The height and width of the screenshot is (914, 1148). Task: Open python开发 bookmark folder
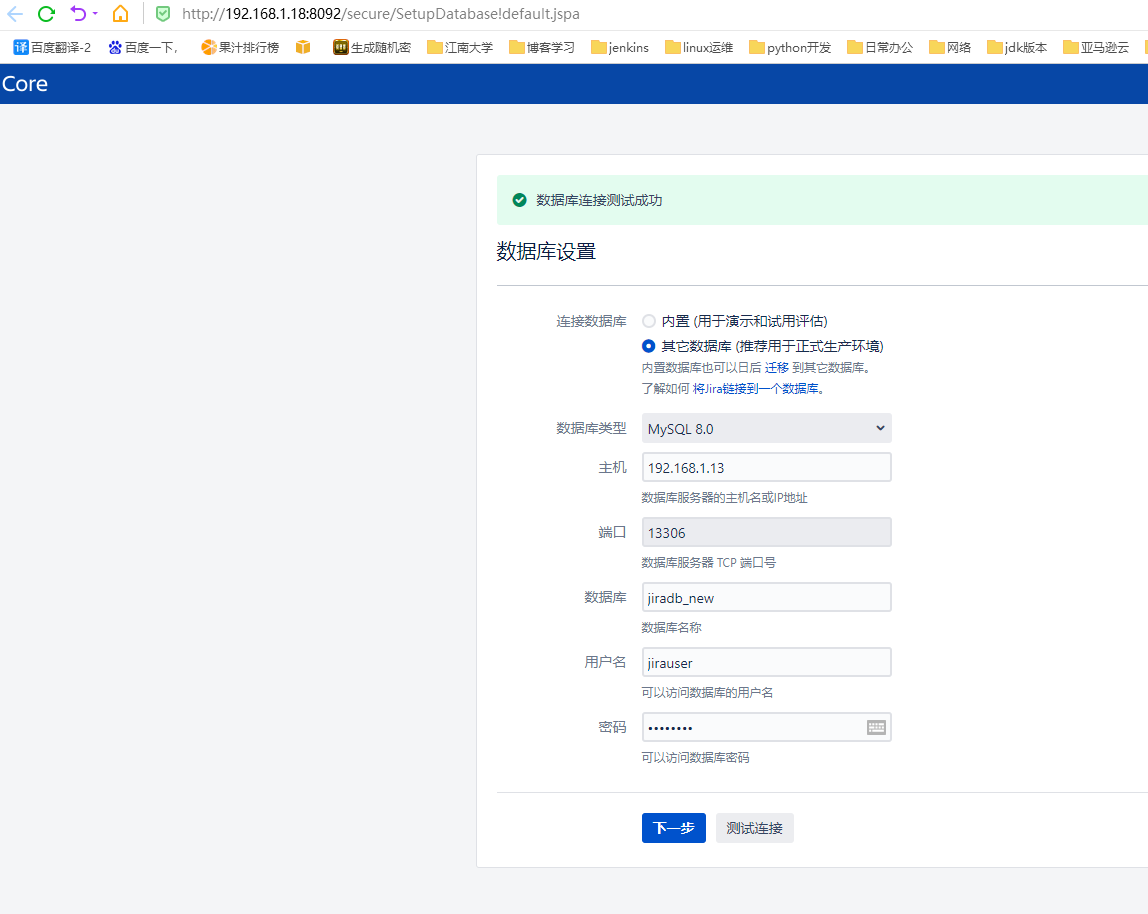click(x=791, y=48)
